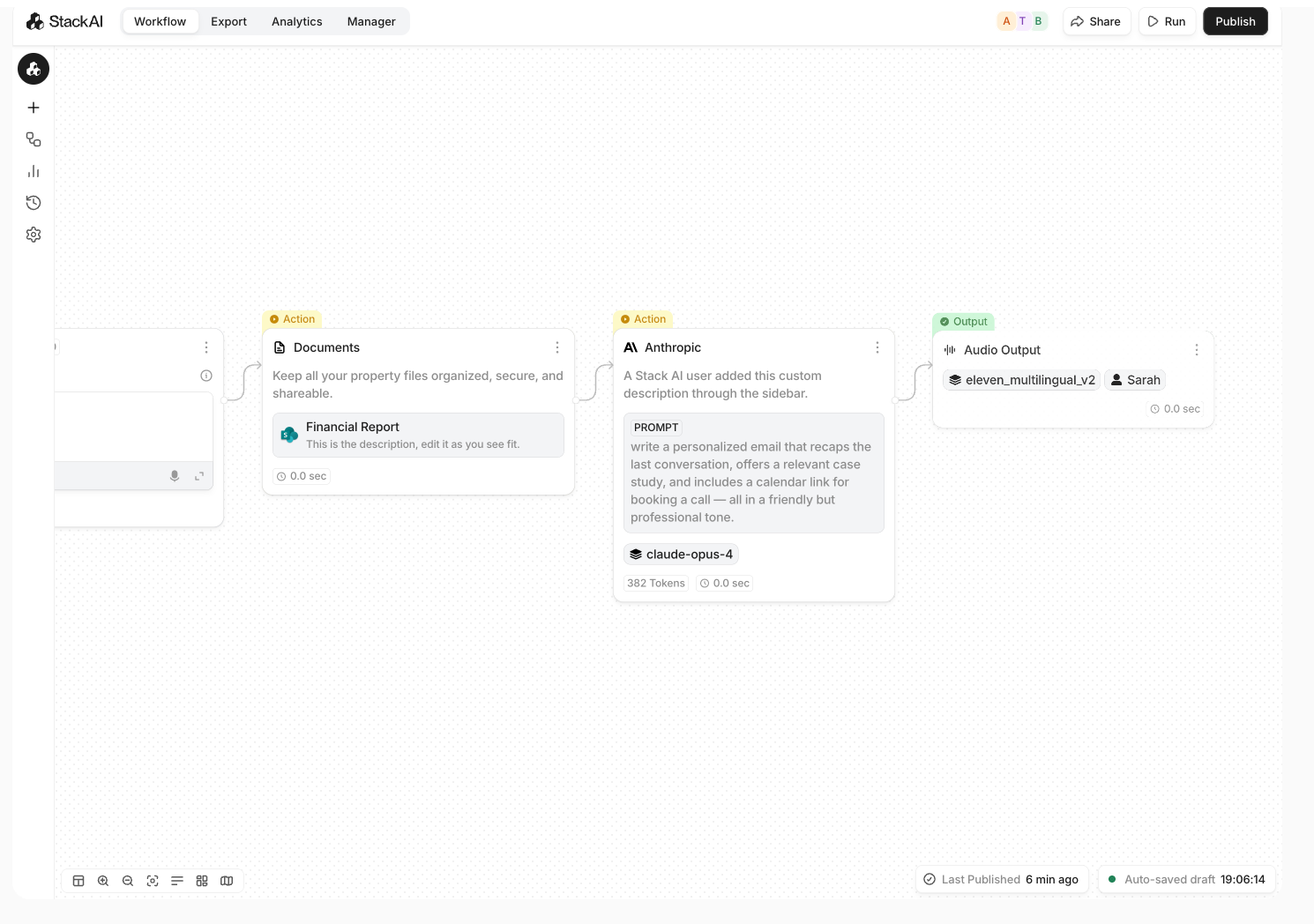Click the Publish button

[1235, 21]
